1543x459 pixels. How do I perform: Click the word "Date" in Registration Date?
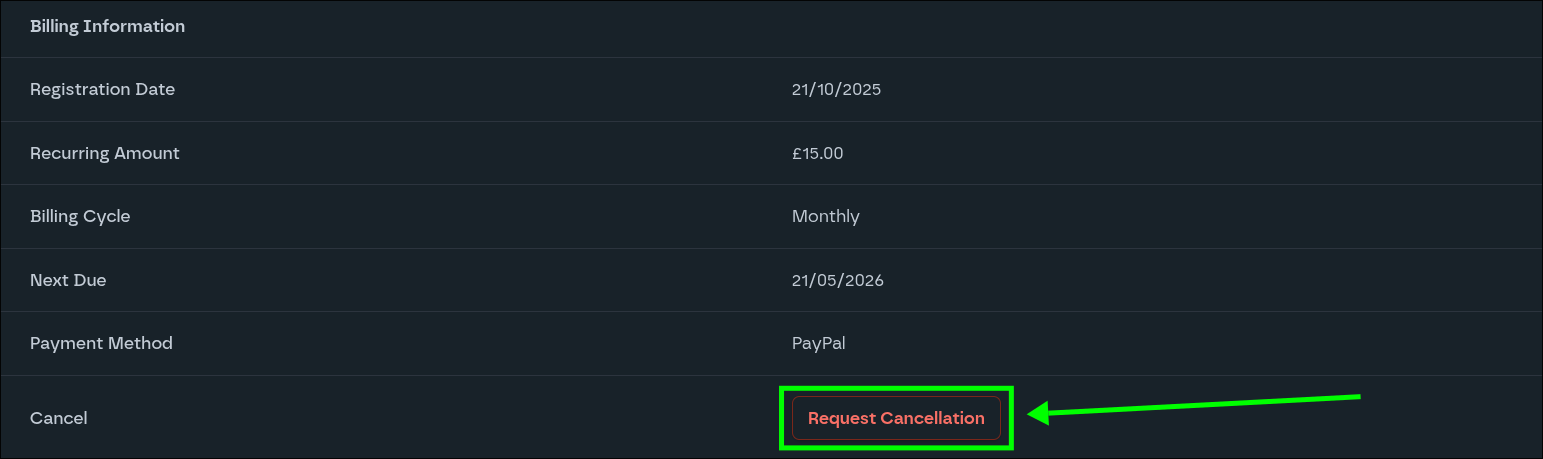click(x=155, y=89)
